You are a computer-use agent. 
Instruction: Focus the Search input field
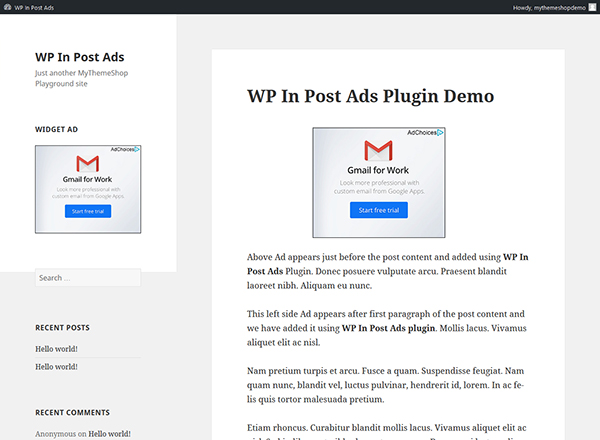click(x=88, y=278)
